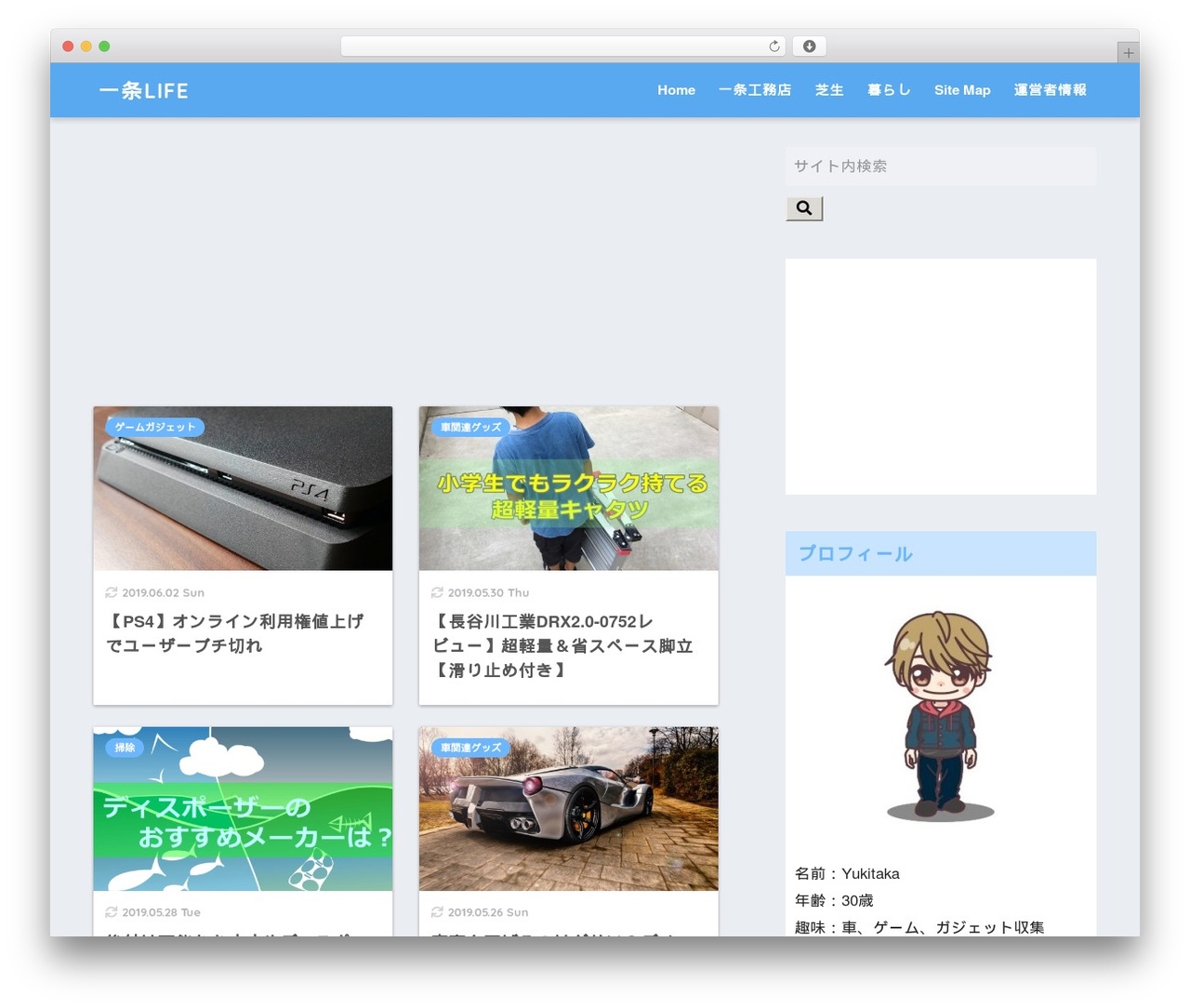Open the 暮らし menu item
The height and width of the screenshot is (1008, 1190).
(x=889, y=90)
